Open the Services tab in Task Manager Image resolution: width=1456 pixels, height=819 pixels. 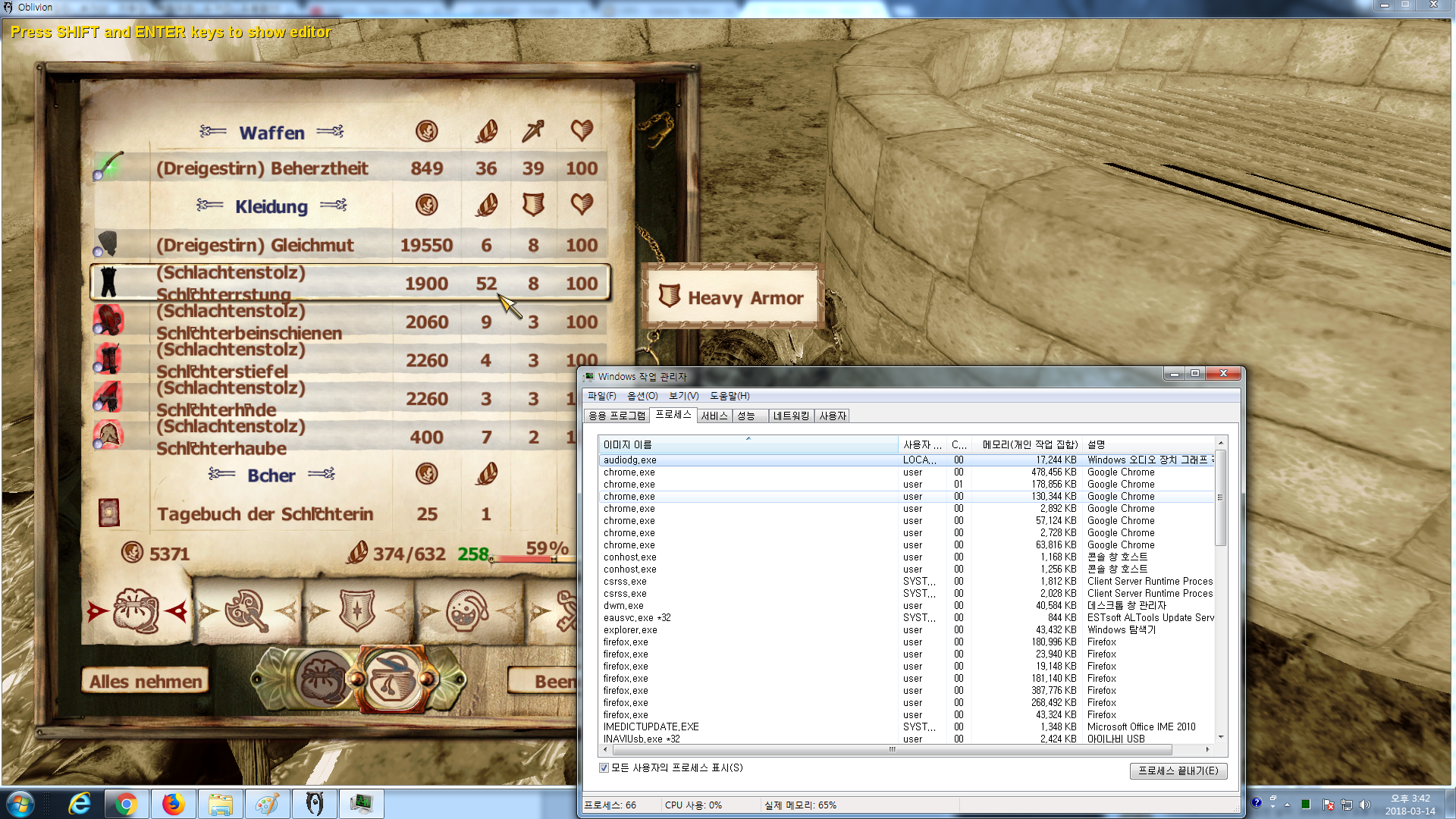click(x=714, y=416)
